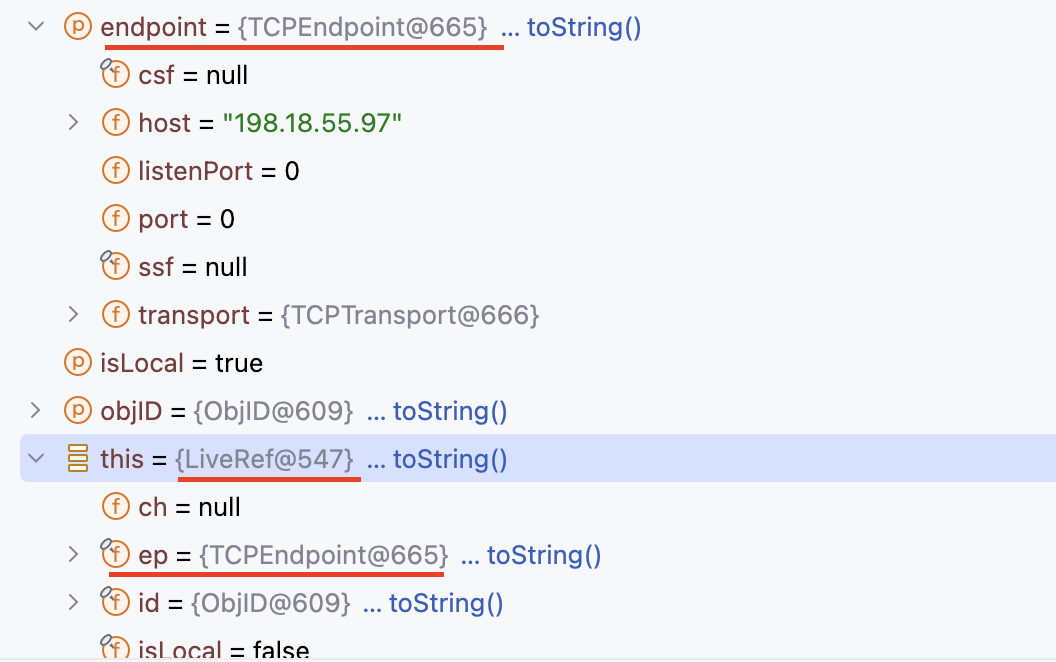Open toString() link for endpoint
Image resolution: width=1056 pixels, height=662 pixels.
point(571,28)
